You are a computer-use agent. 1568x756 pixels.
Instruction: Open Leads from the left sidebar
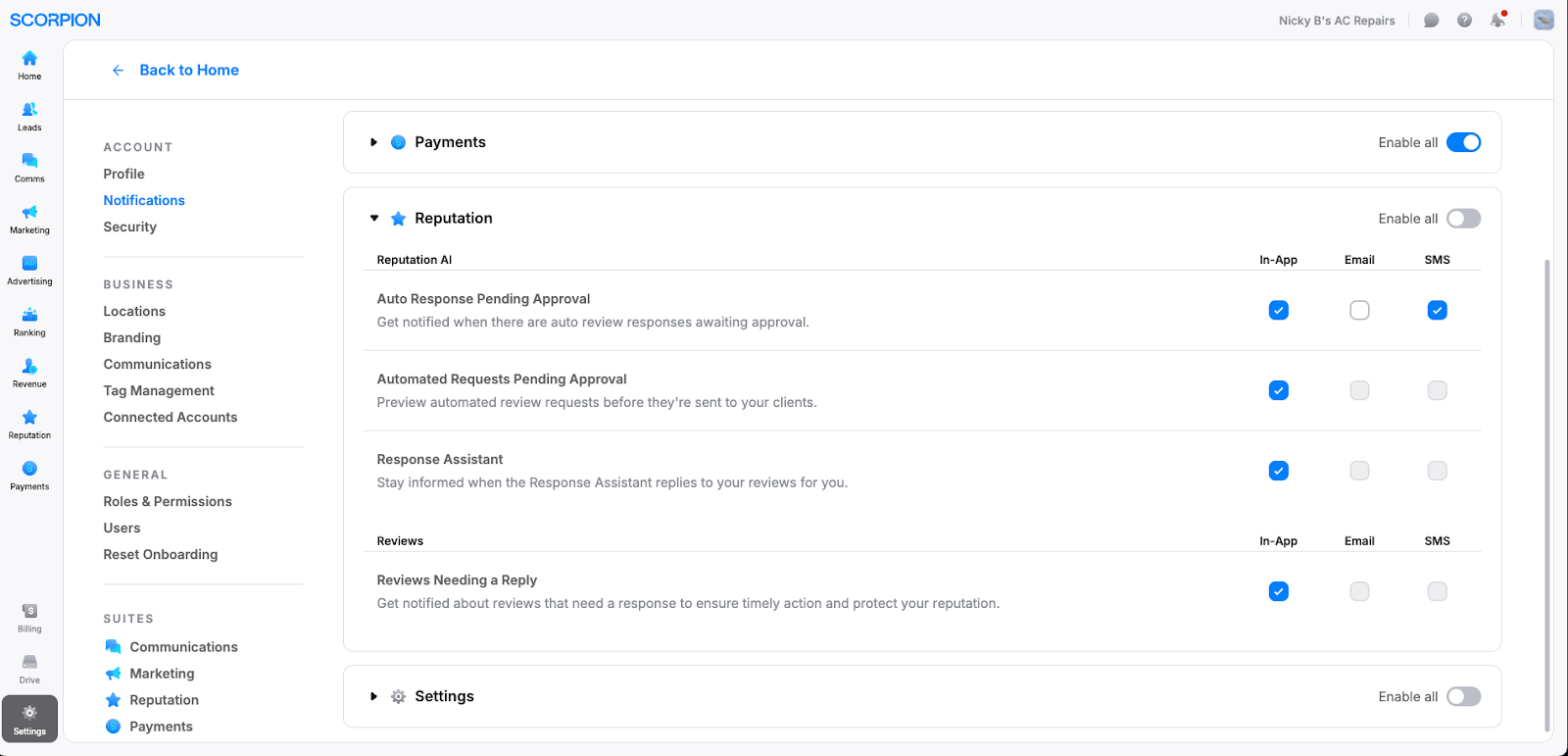29,116
